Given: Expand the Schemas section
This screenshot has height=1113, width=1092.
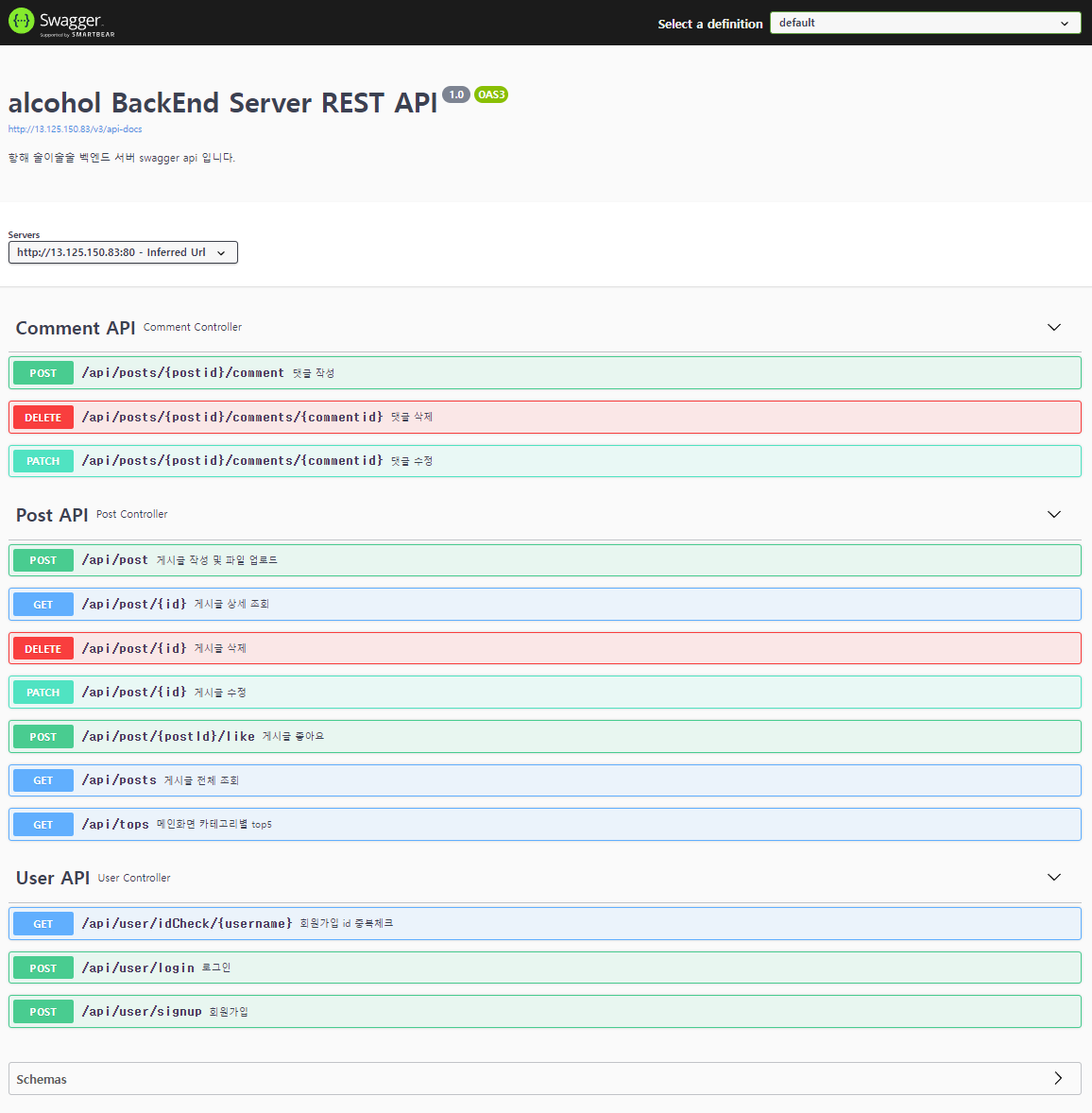Looking at the screenshot, I should click(x=1059, y=1078).
